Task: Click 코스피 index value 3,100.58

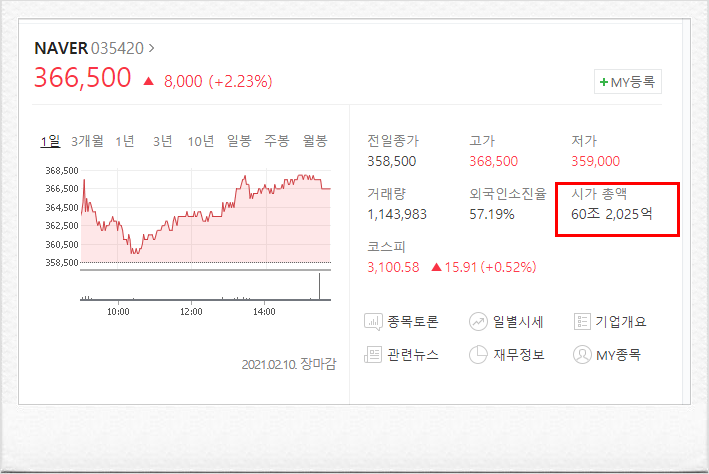Action: [393, 267]
